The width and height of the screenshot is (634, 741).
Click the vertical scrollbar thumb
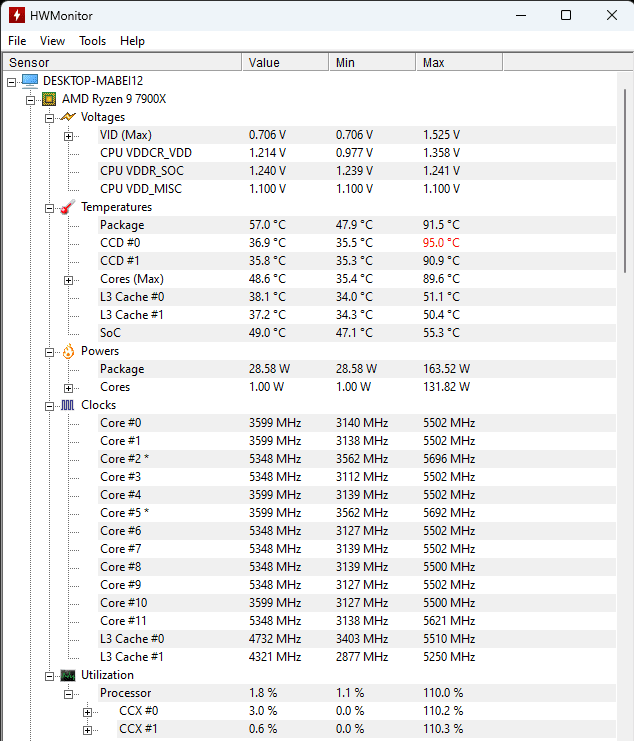625,180
